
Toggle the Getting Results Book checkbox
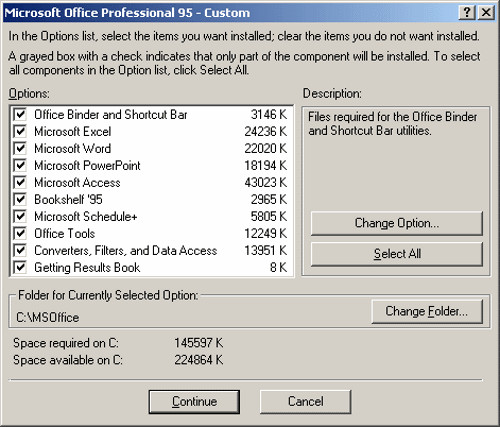coord(20,267)
